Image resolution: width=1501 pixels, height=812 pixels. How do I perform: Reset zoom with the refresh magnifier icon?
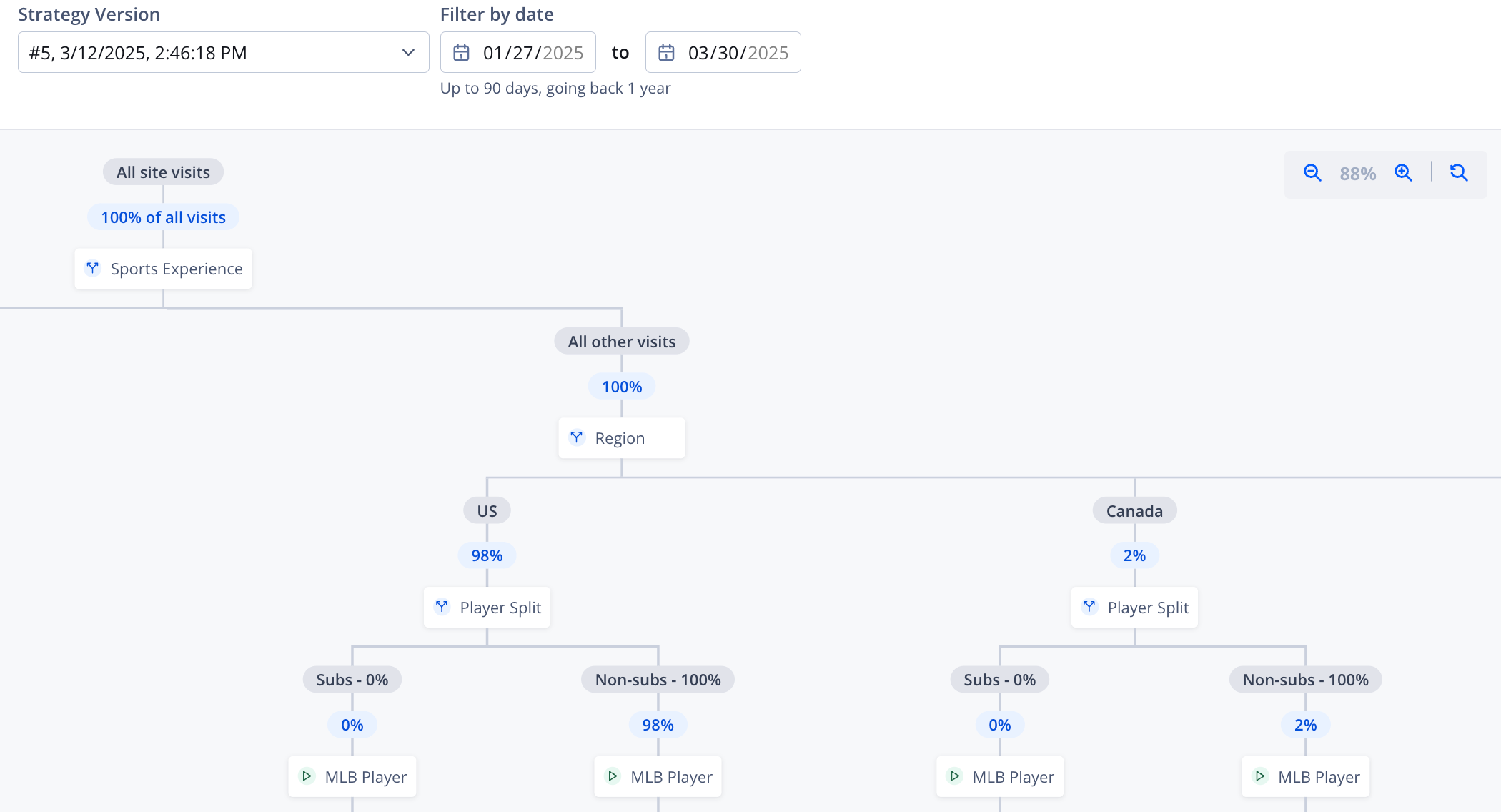pyautogui.click(x=1458, y=173)
